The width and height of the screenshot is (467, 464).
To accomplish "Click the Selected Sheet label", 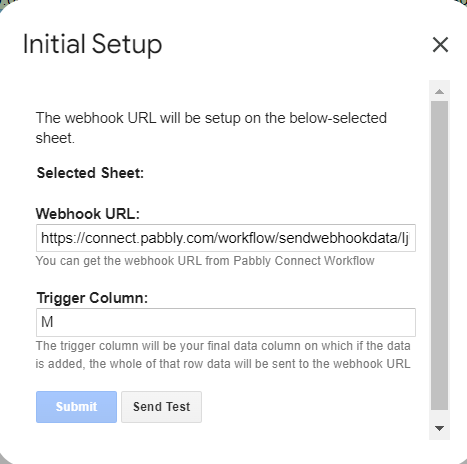I will tap(90, 173).
